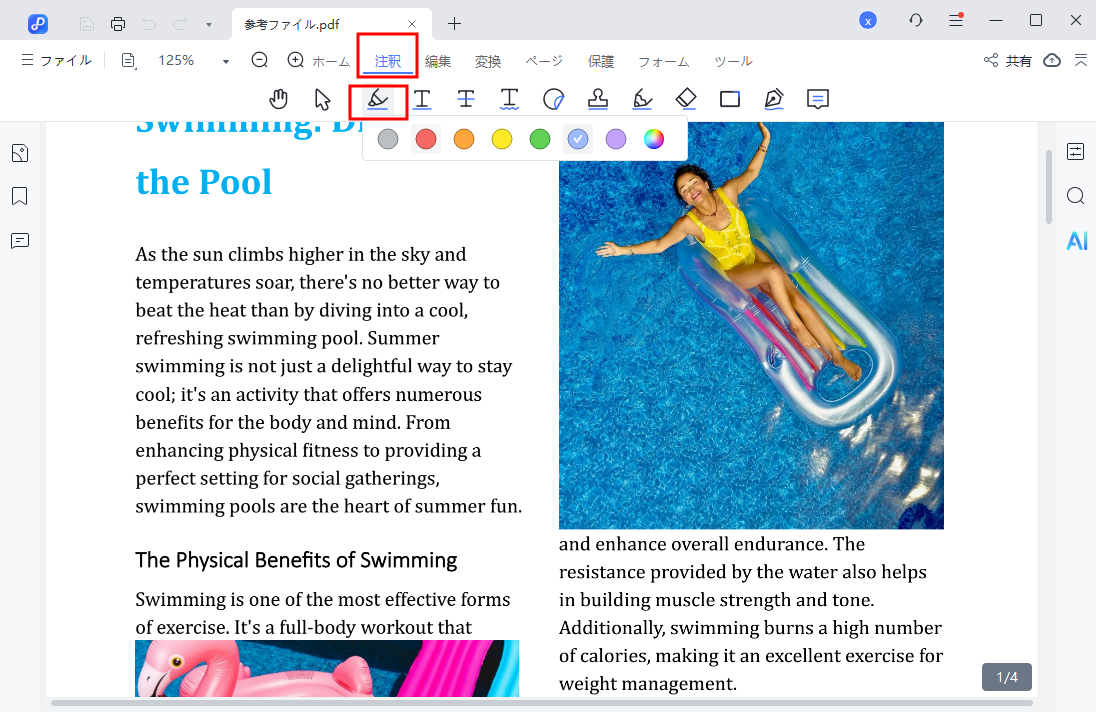Open the custom color wheel picker
Viewport: 1096px width, 712px height.
654,139
